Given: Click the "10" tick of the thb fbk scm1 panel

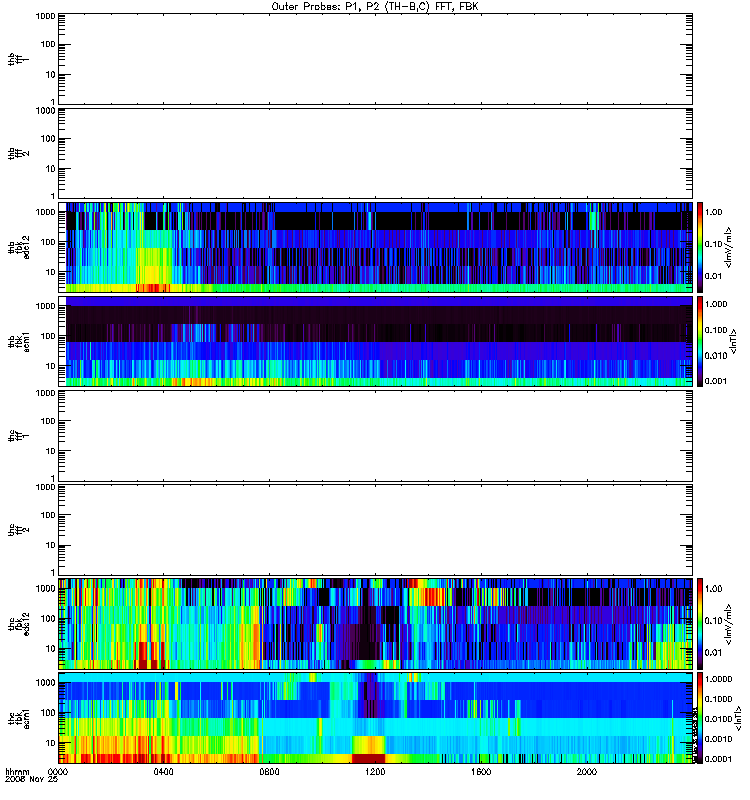Looking at the screenshot, I should tap(51, 366).
